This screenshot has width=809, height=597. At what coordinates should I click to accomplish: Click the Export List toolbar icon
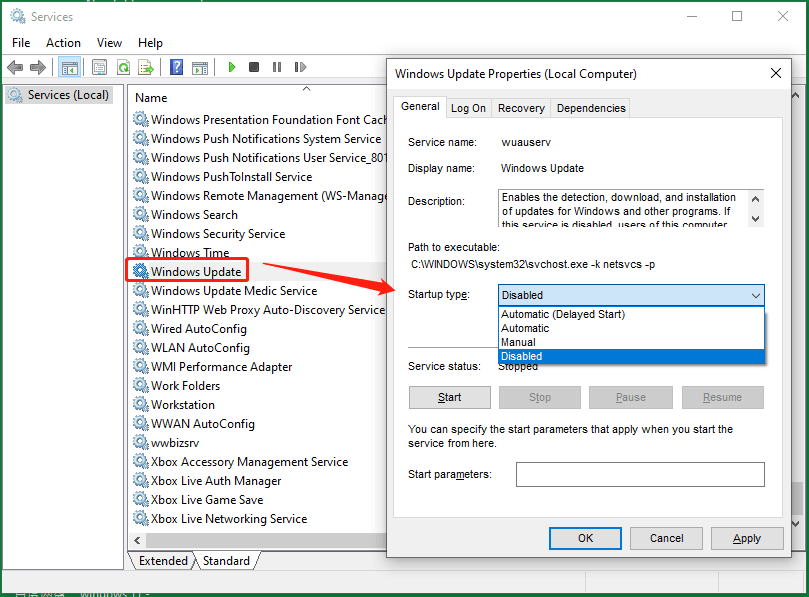(146, 67)
